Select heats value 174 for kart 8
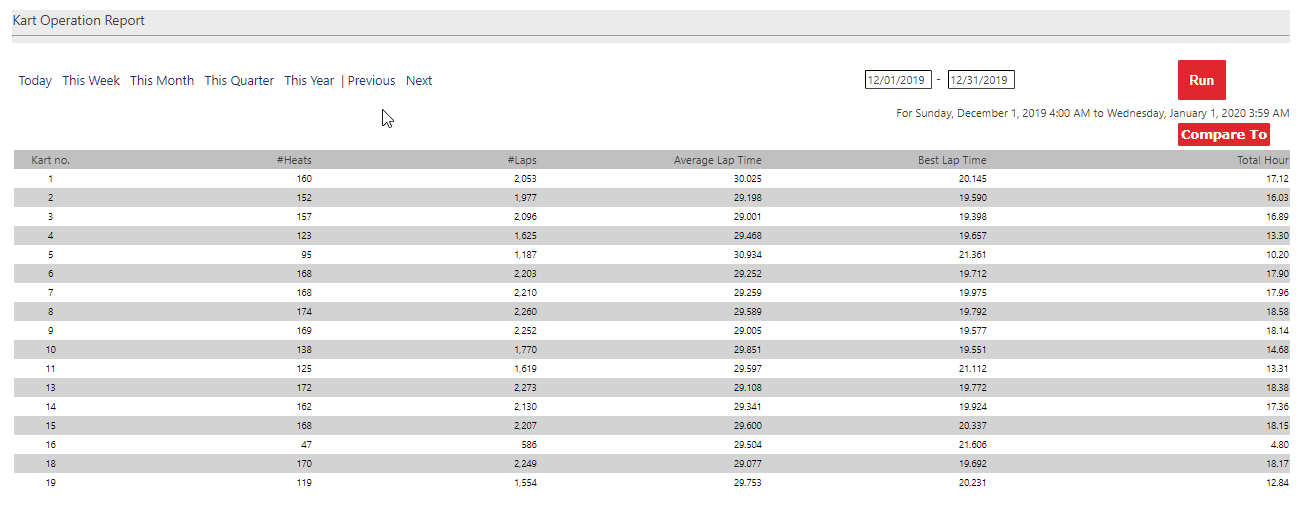Image resolution: width=1307 pixels, height=508 pixels. point(304,312)
